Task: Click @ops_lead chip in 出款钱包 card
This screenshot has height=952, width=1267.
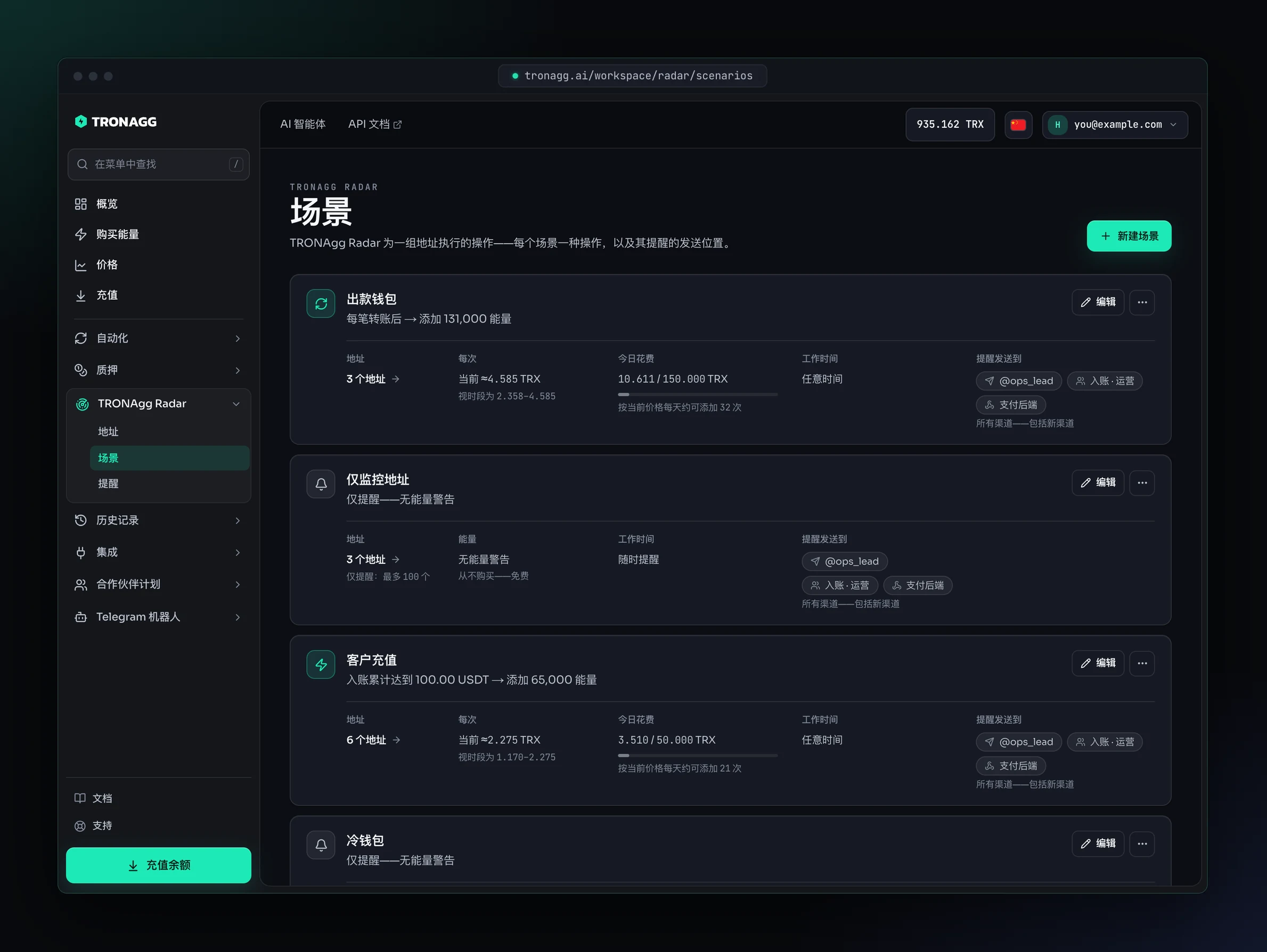Action: pos(1018,381)
